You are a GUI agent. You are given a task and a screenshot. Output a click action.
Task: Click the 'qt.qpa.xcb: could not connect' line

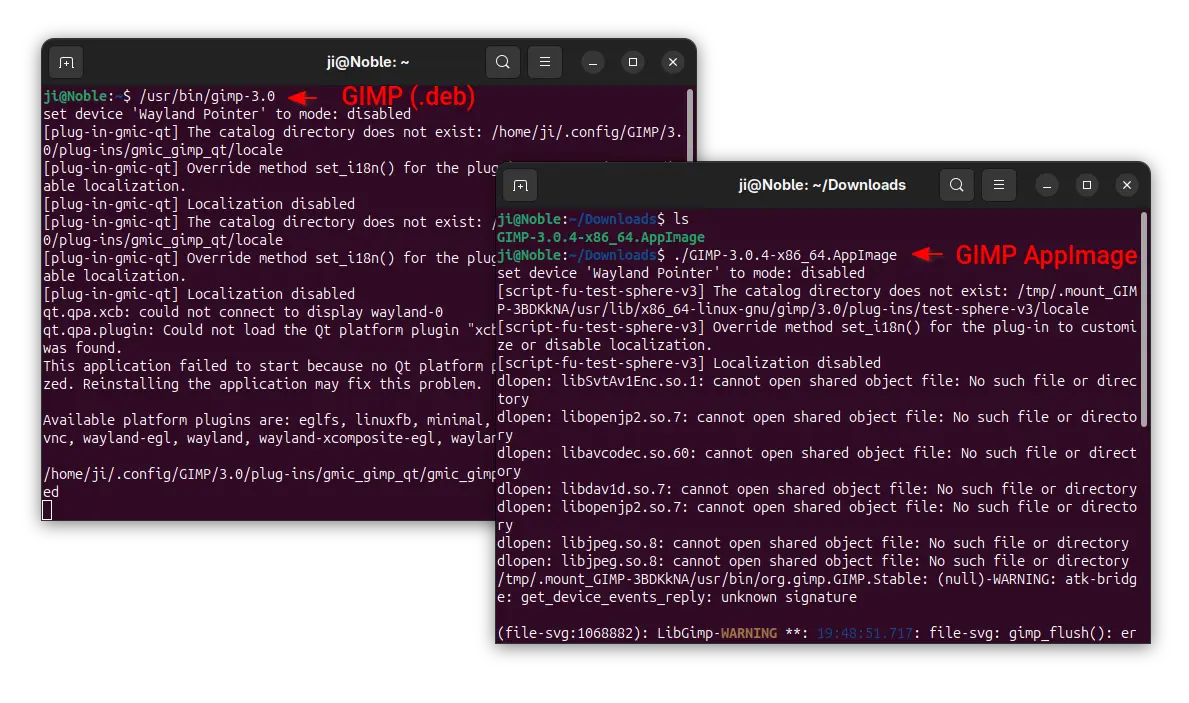coord(243,312)
